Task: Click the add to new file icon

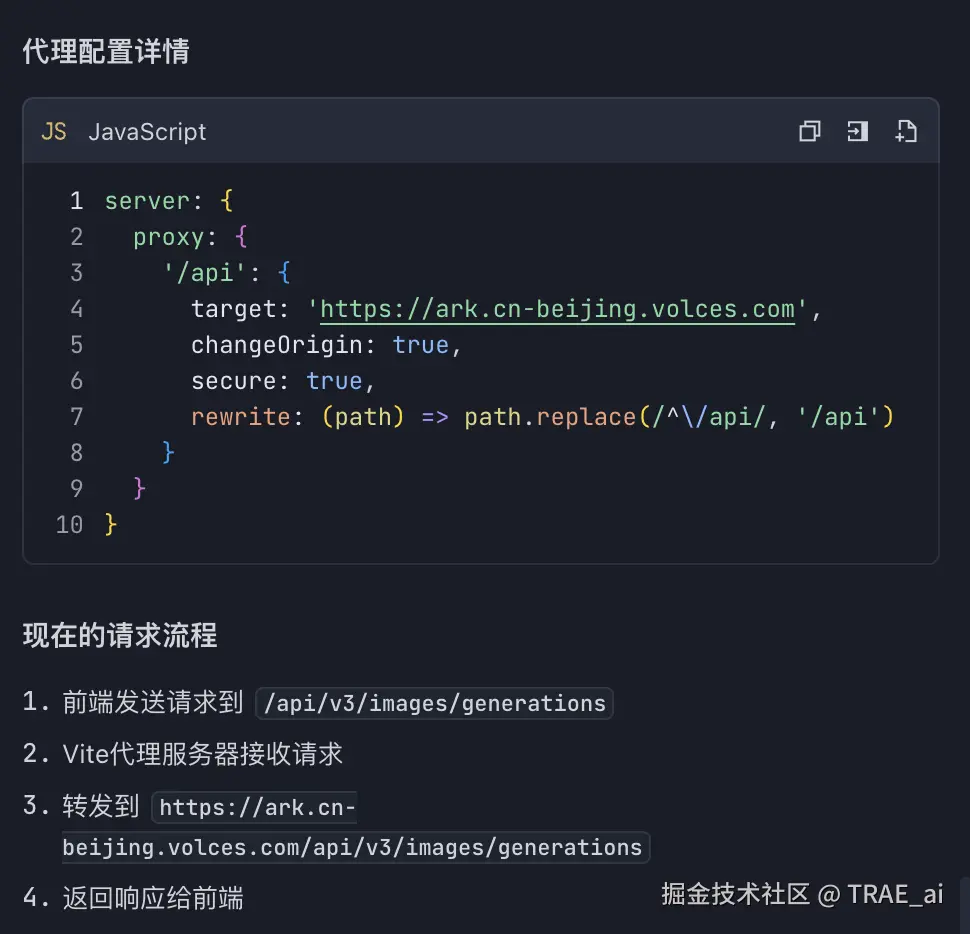Action: point(906,132)
